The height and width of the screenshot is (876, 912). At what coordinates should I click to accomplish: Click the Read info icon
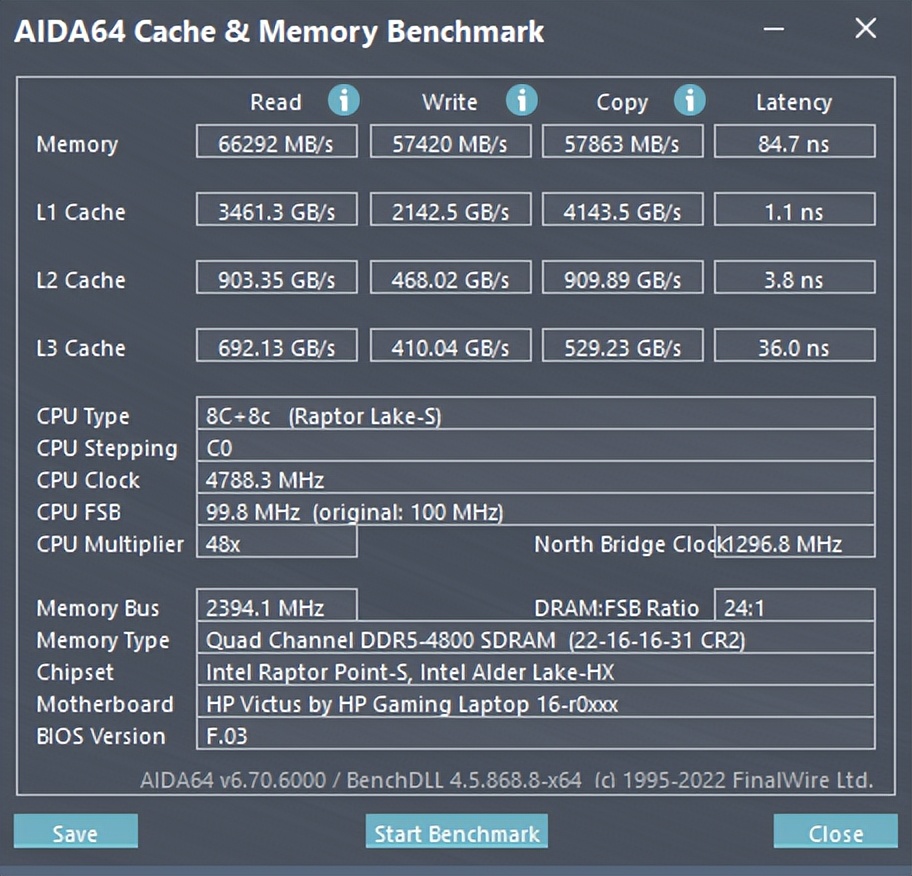click(x=343, y=100)
